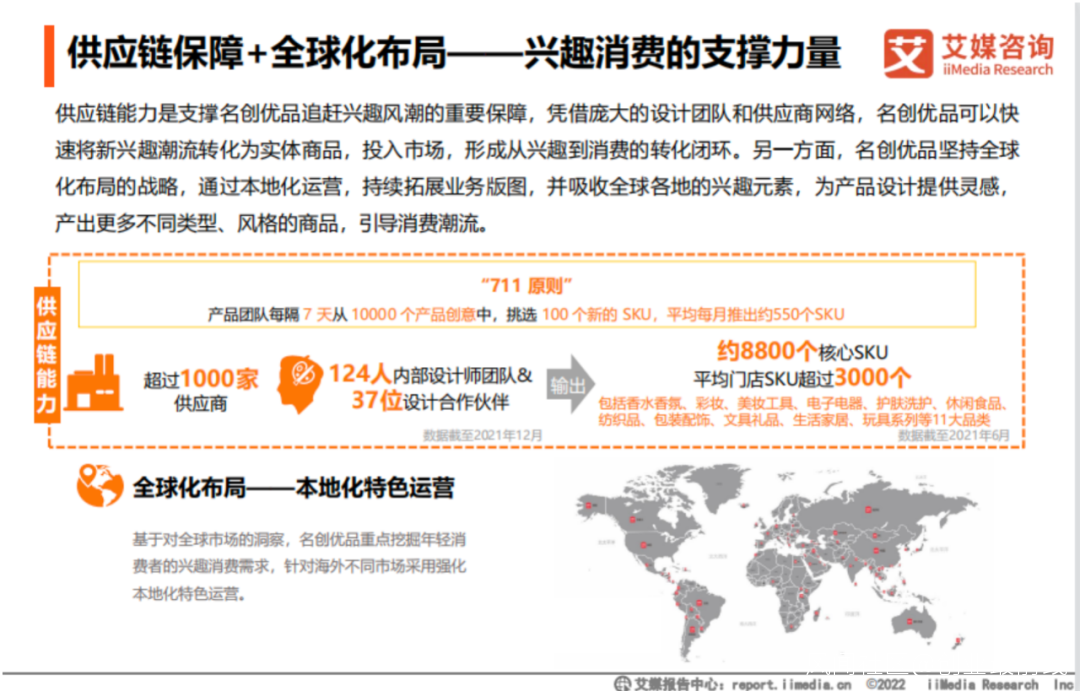Click the 纺织品、包装配饰 category list line
Image resolution: width=1080 pixels, height=691 pixels.
794,420
